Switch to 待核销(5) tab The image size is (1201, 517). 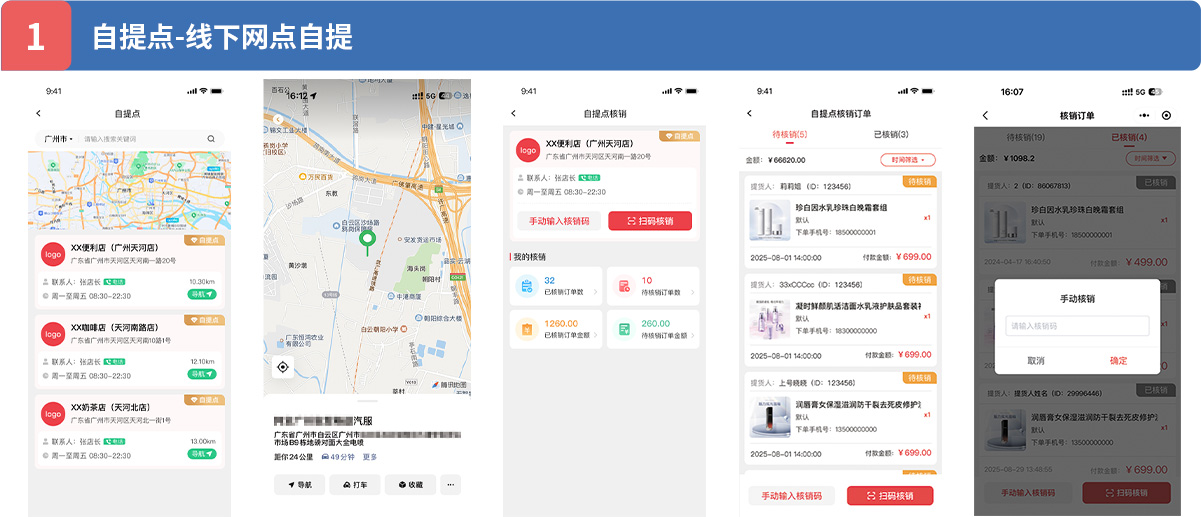coord(790,135)
